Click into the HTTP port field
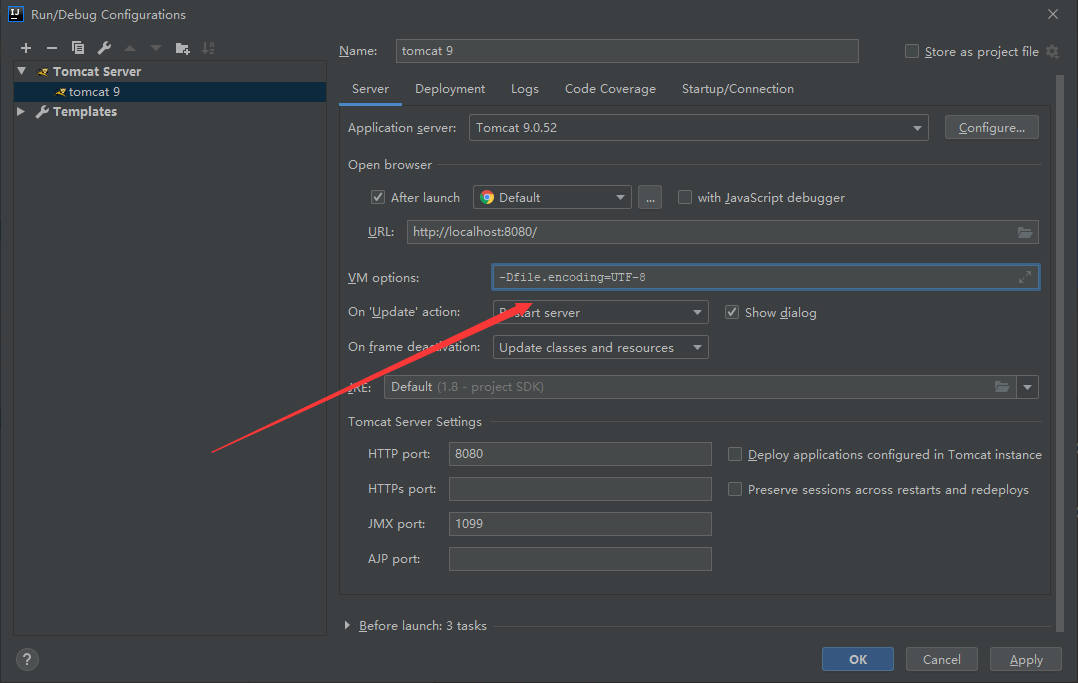The height and width of the screenshot is (683, 1078). tap(580, 454)
